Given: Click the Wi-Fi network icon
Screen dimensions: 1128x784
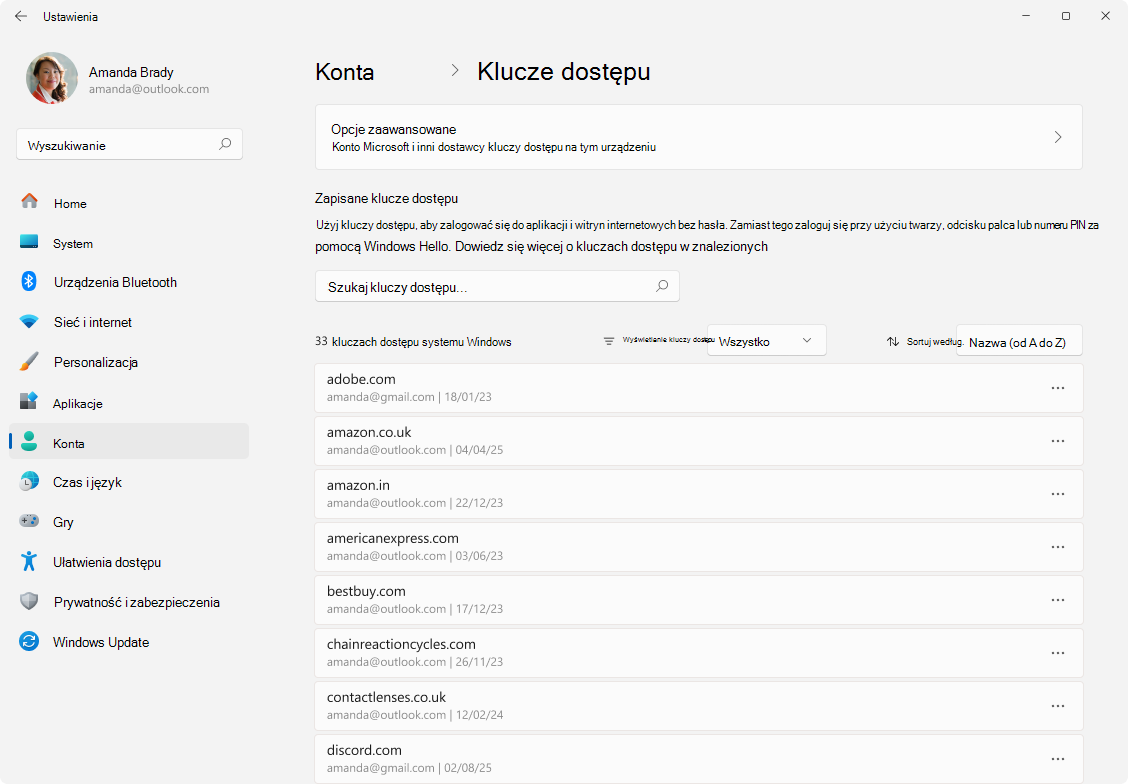Looking at the screenshot, I should 29,322.
